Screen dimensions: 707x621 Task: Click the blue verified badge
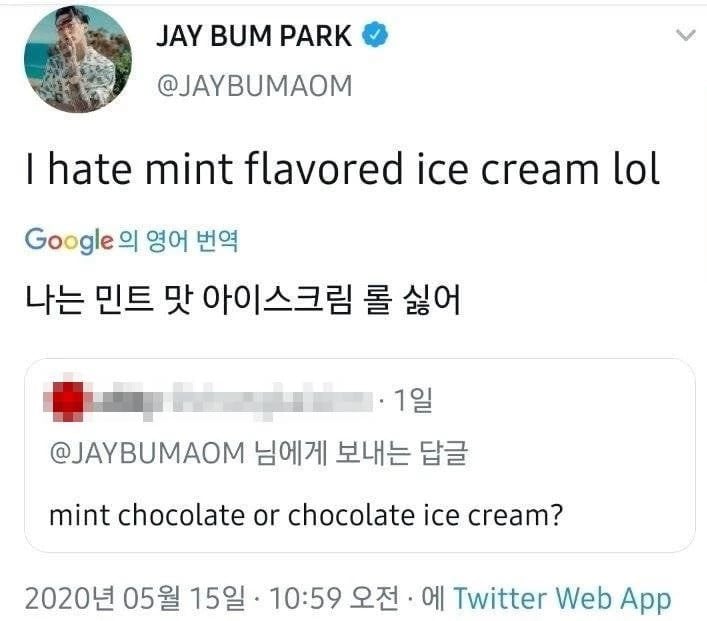(375, 35)
